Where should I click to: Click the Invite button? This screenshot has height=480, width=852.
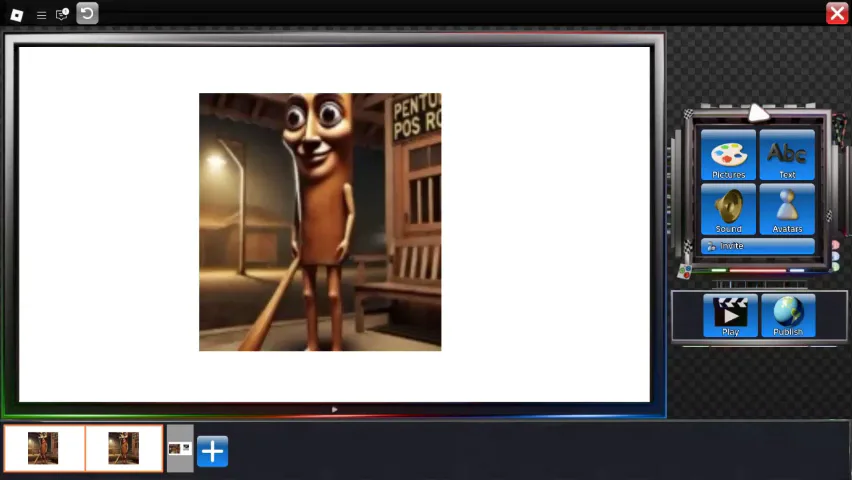(x=757, y=246)
